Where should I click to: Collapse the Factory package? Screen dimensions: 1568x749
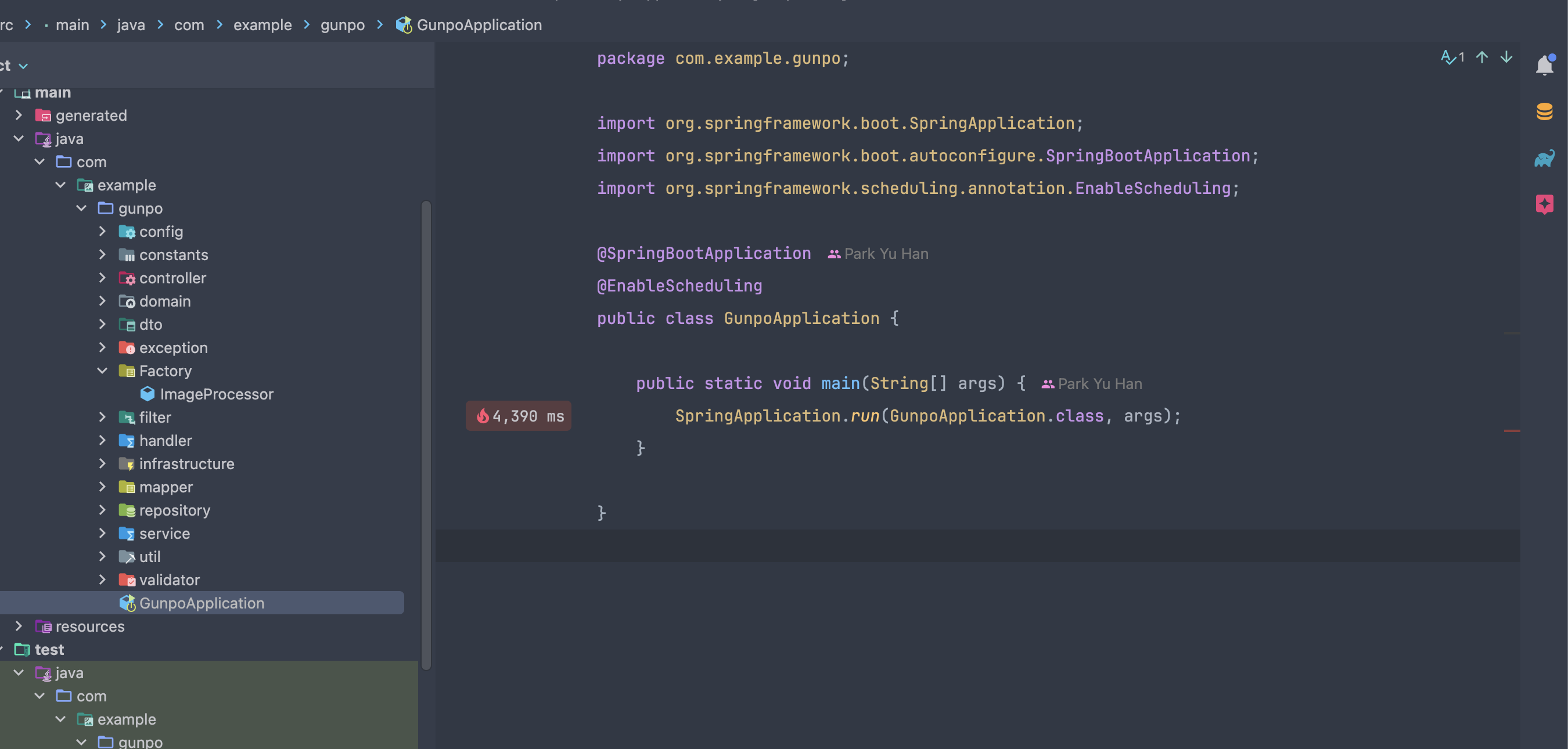(102, 370)
